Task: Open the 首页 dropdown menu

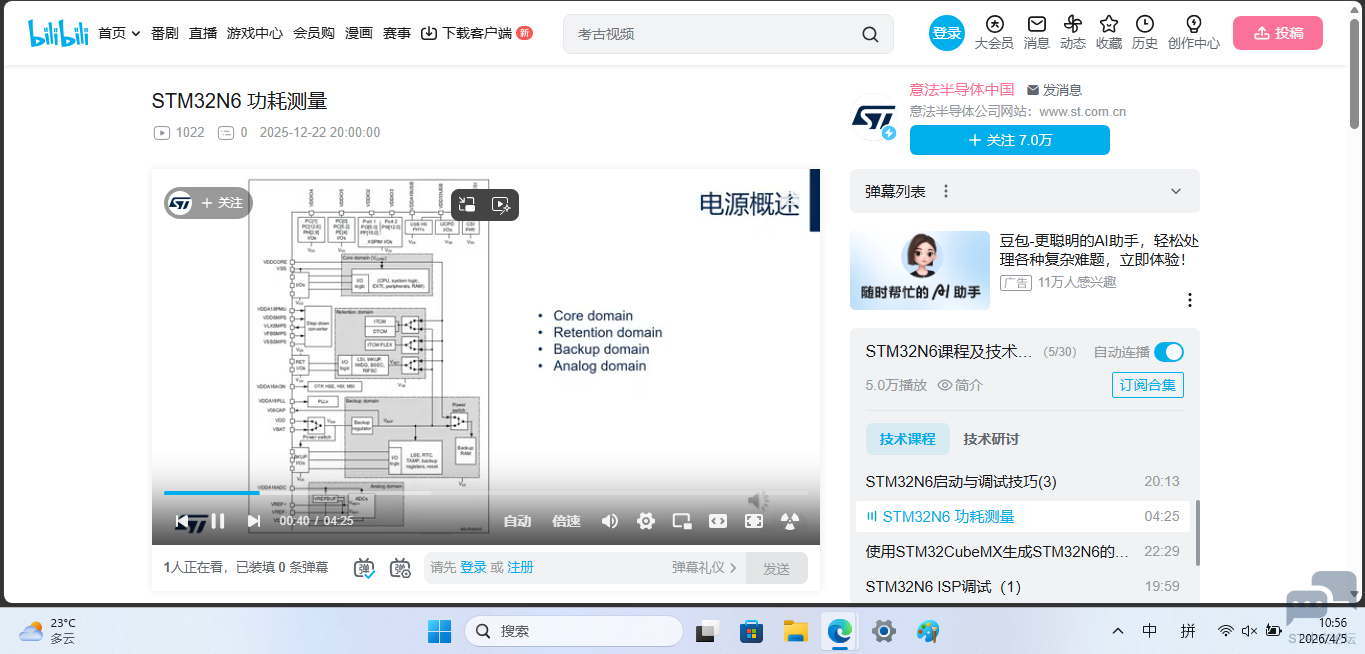Action: click(x=119, y=33)
